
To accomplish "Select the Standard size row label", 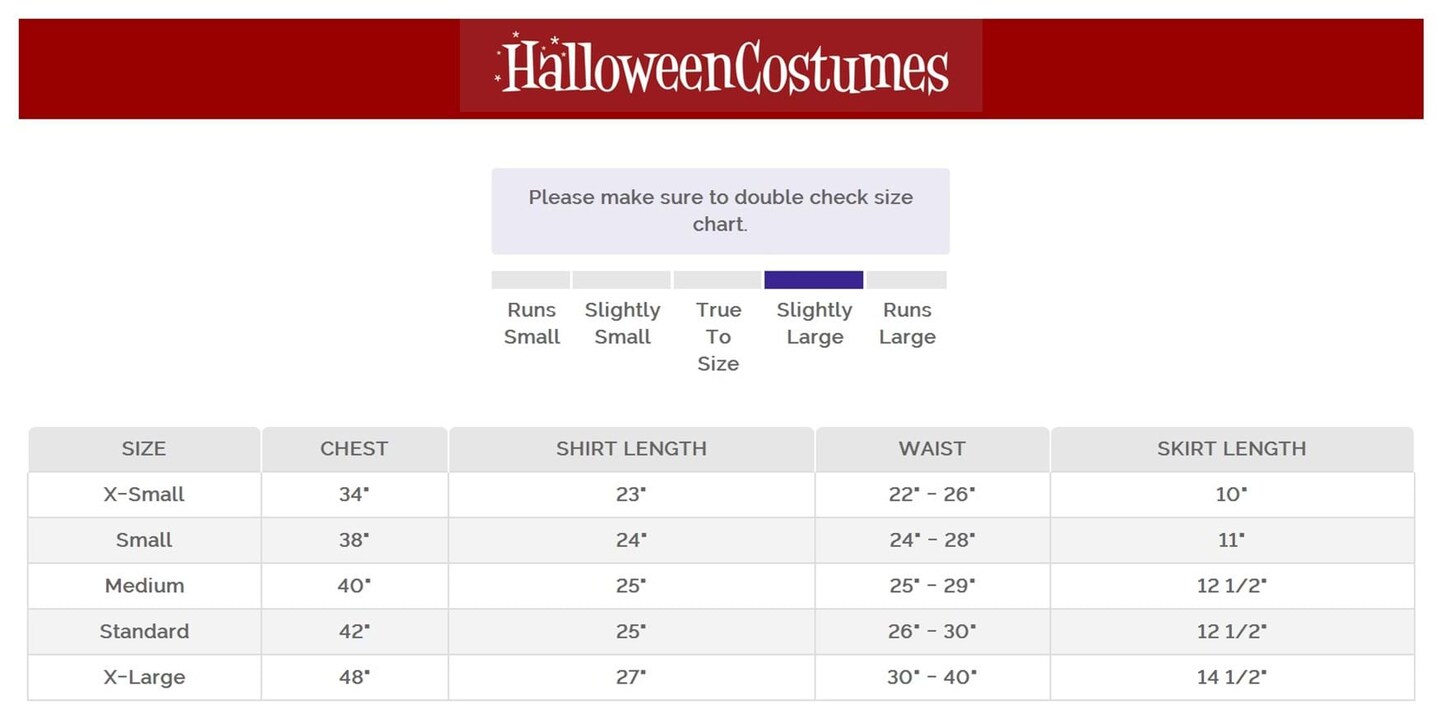I will (144, 632).
